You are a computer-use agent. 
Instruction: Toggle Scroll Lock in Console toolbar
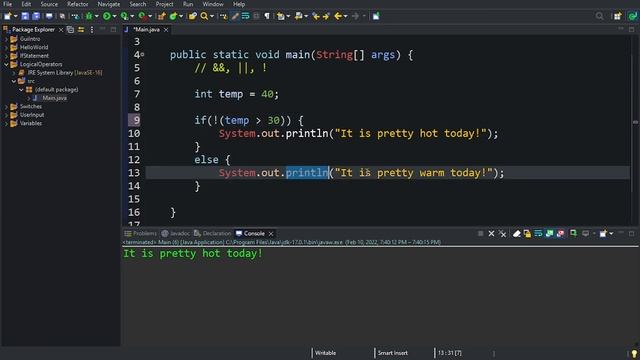[x=527, y=233]
